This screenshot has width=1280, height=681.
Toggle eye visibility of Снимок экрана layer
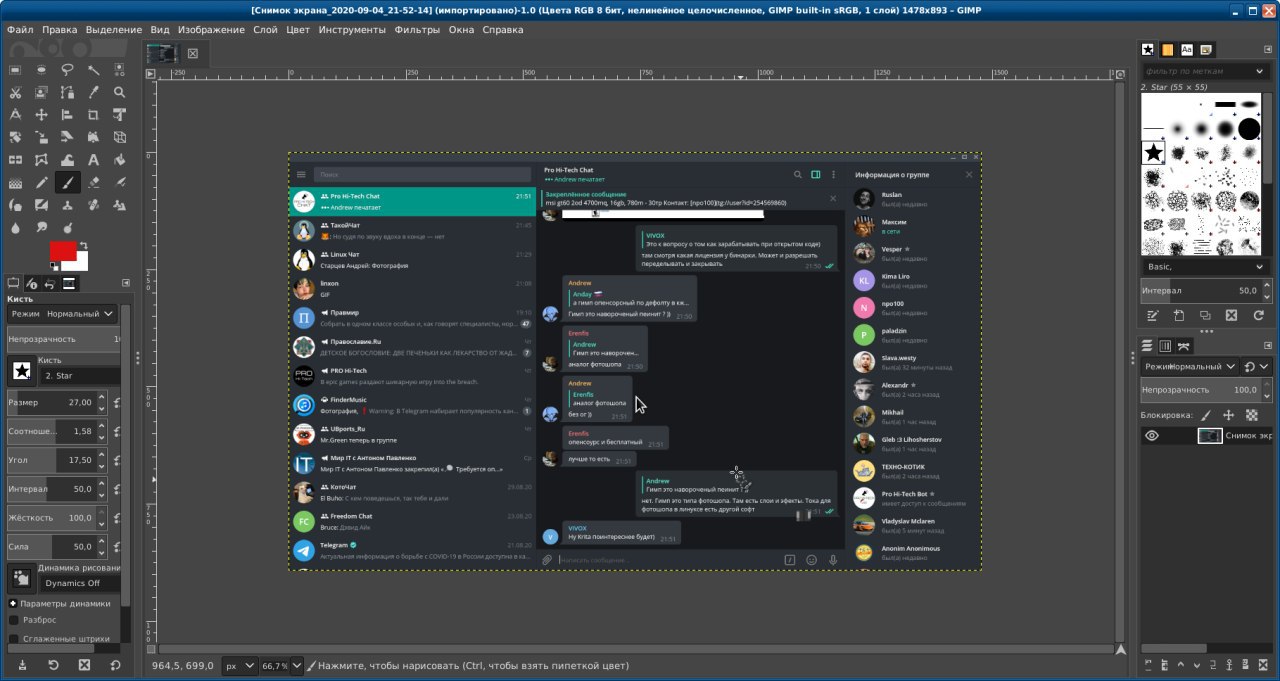click(1152, 436)
